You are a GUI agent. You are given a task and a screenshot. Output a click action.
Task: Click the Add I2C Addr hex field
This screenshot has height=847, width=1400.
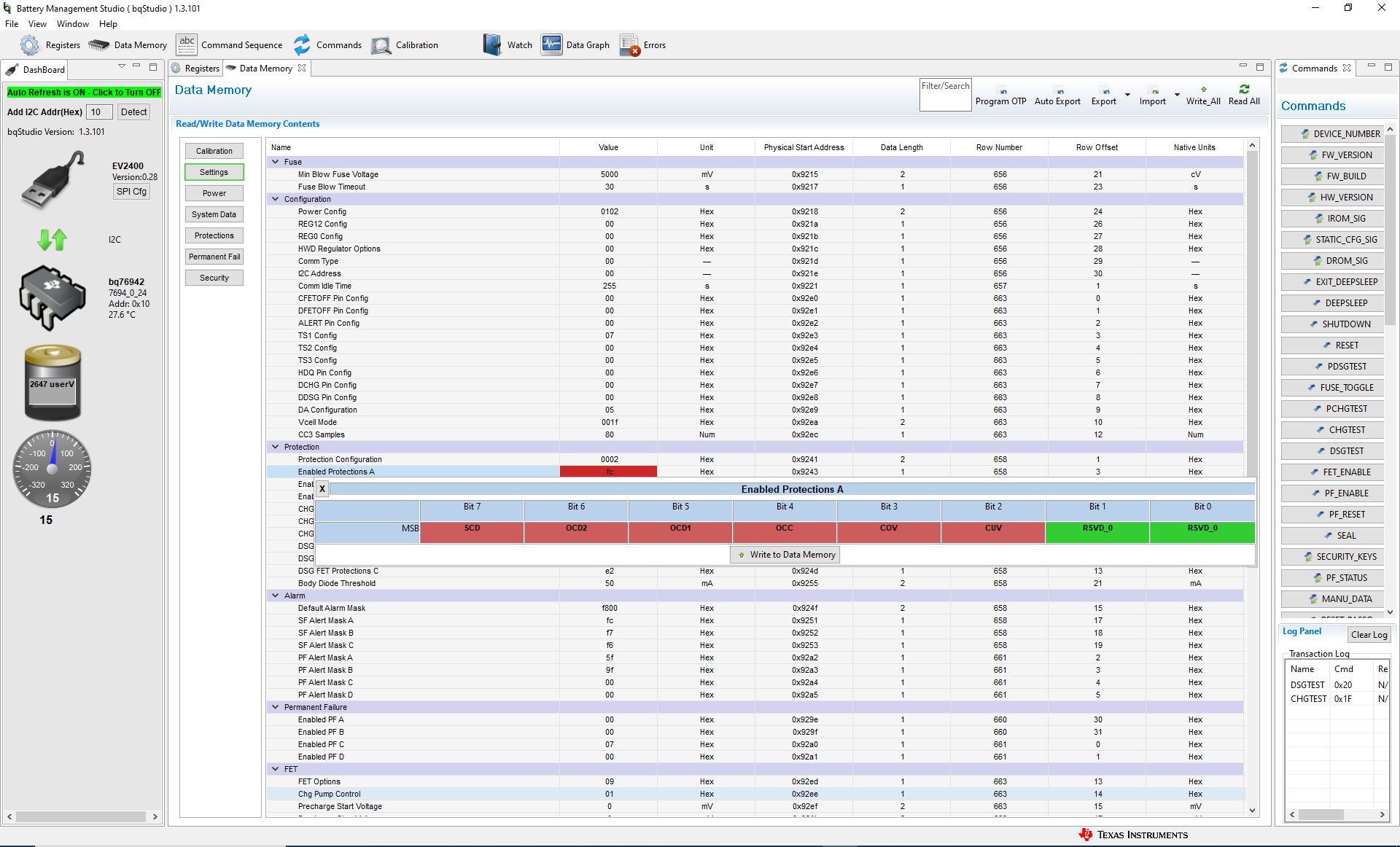point(99,112)
